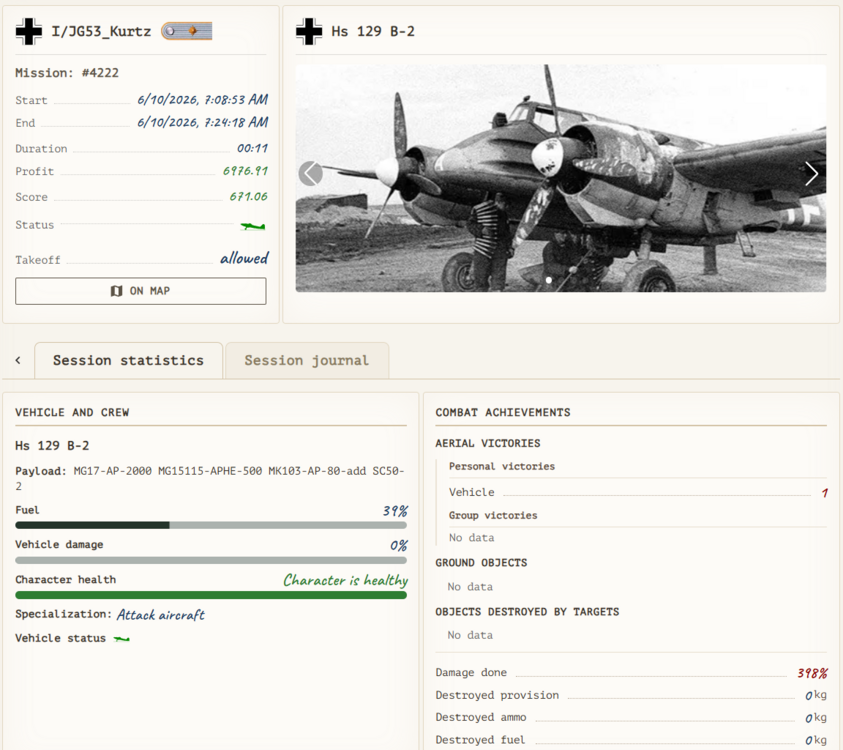This screenshot has width=843, height=750.
Task: Switch to the Session journal tab
Action: 307,360
